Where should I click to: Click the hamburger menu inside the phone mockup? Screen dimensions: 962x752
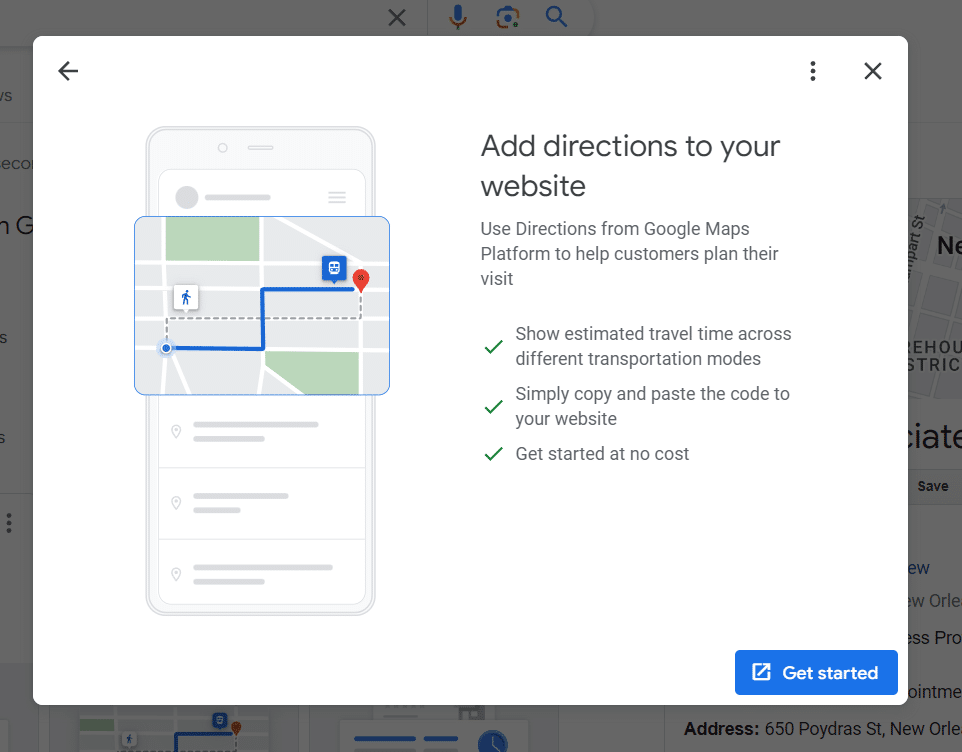(337, 198)
